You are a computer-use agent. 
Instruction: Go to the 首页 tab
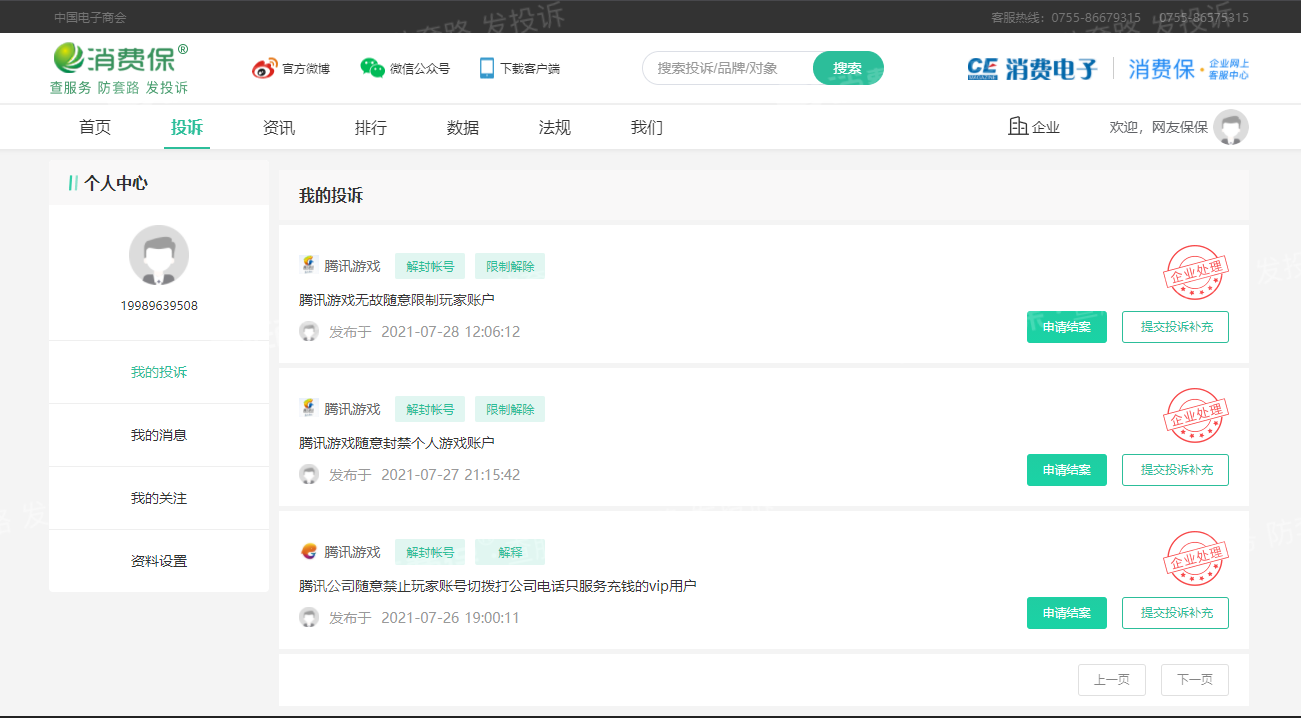click(95, 127)
